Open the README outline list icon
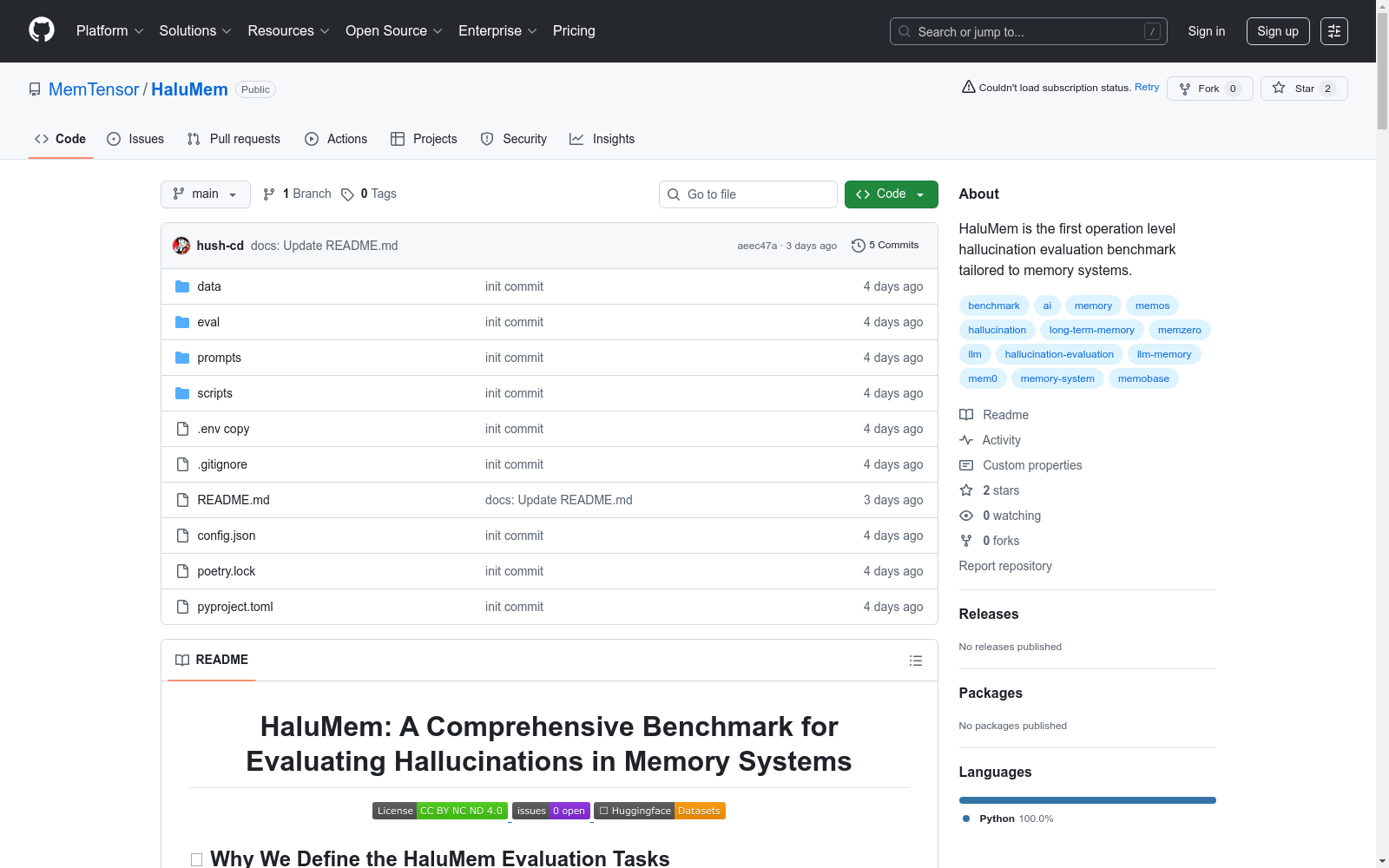Image resolution: width=1389 pixels, height=868 pixels. (915, 661)
